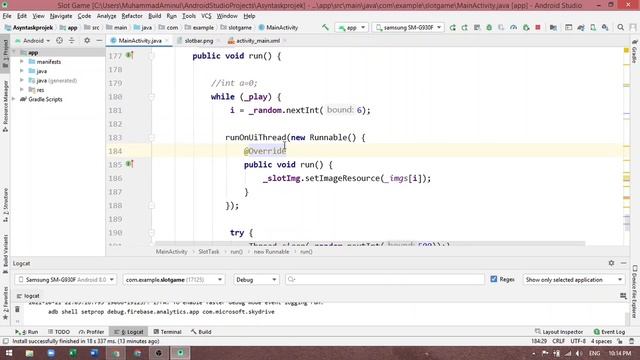Toggle the fold marker on line 180
The height and width of the screenshot is (360, 640).
click(151, 97)
